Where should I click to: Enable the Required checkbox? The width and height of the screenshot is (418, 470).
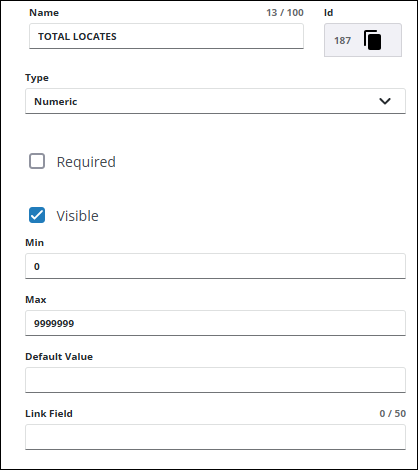(37, 161)
